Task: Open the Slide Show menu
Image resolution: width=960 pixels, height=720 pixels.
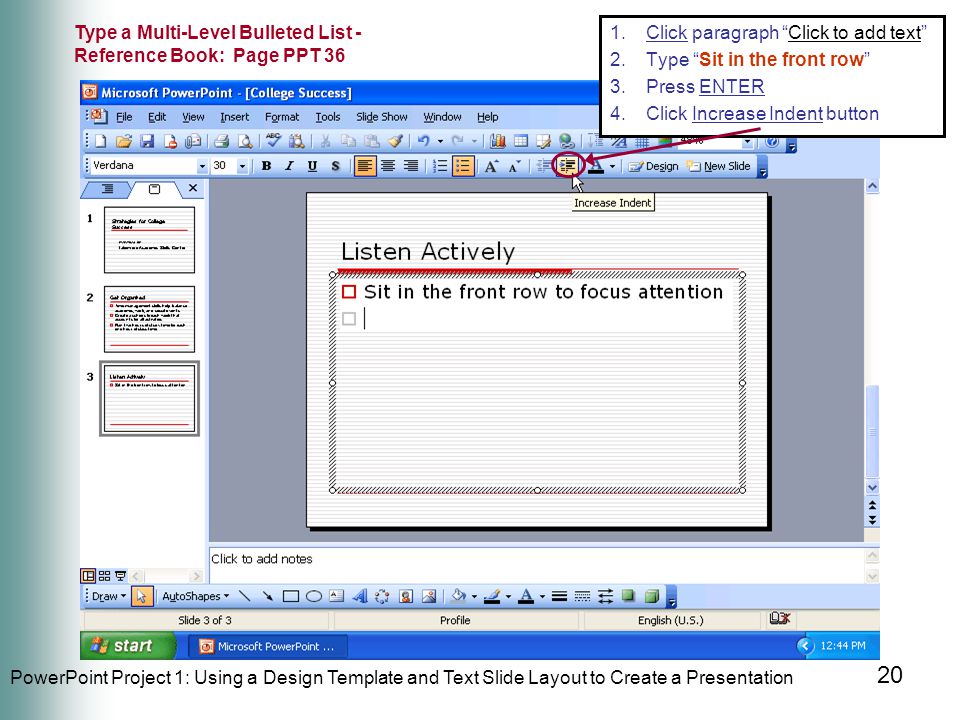Action: point(381,117)
